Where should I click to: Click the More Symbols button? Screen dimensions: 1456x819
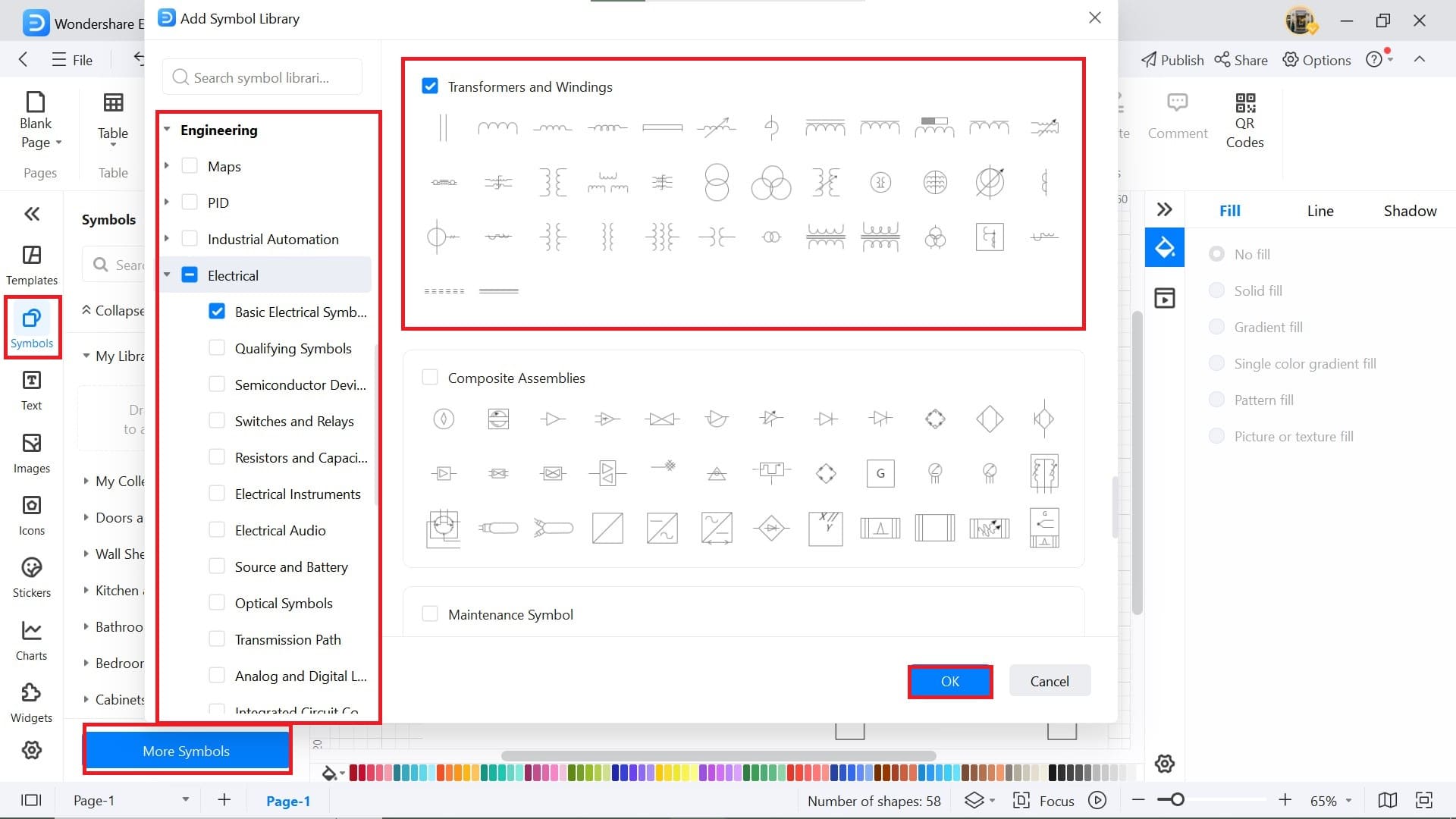click(187, 751)
